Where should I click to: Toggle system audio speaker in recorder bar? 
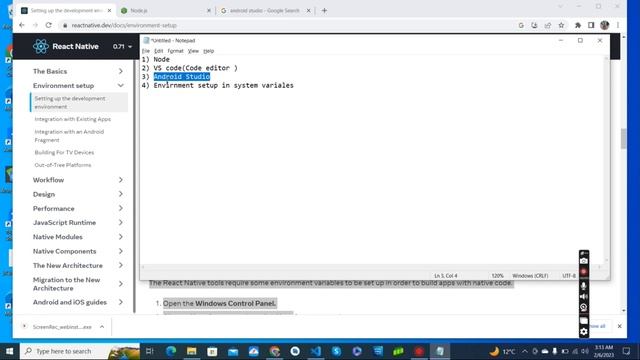click(584, 297)
